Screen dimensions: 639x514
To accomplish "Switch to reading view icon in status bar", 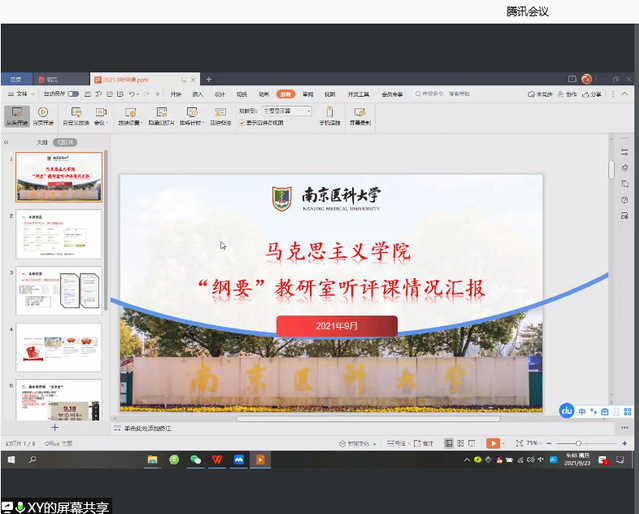I will (x=472, y=443).
